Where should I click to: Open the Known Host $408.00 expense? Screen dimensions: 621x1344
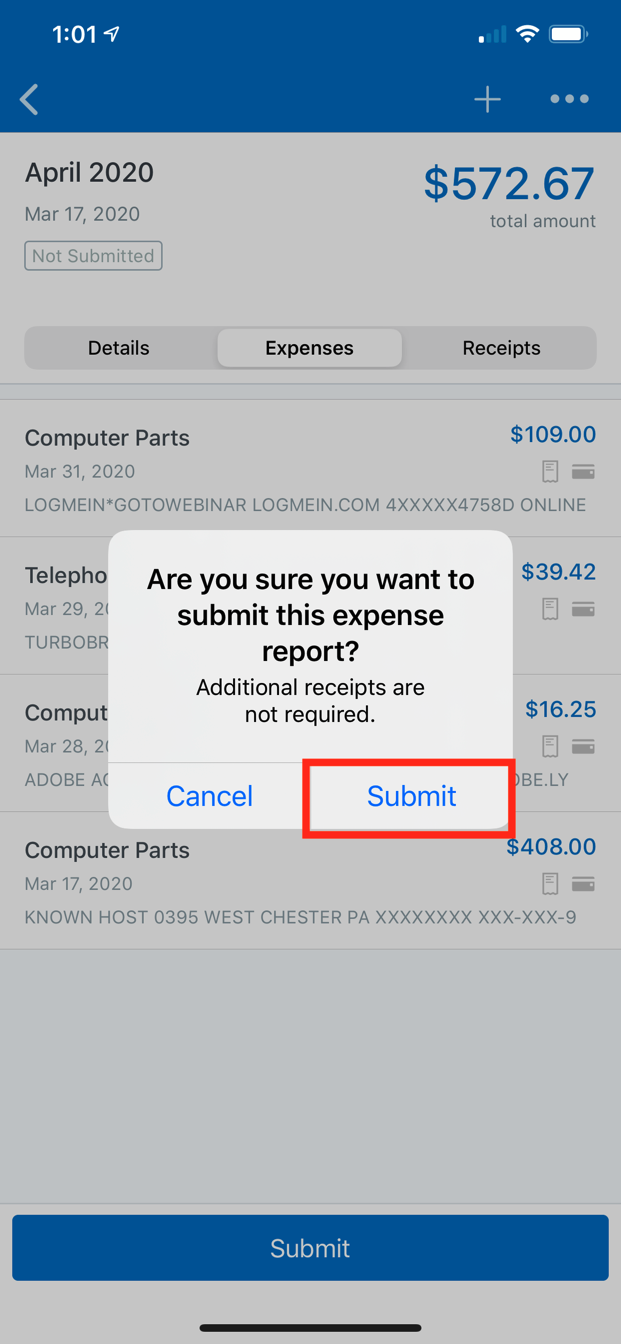310,881
